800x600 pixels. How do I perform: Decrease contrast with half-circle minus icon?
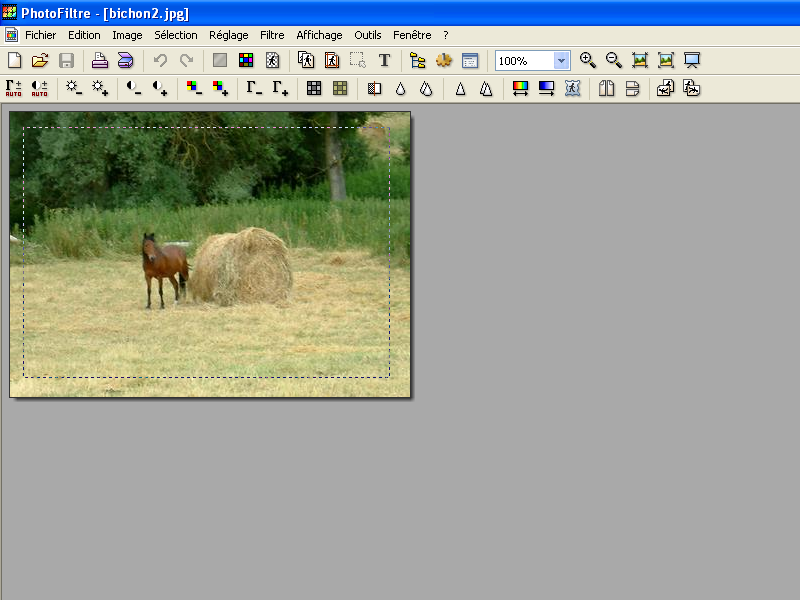point(134,88)
